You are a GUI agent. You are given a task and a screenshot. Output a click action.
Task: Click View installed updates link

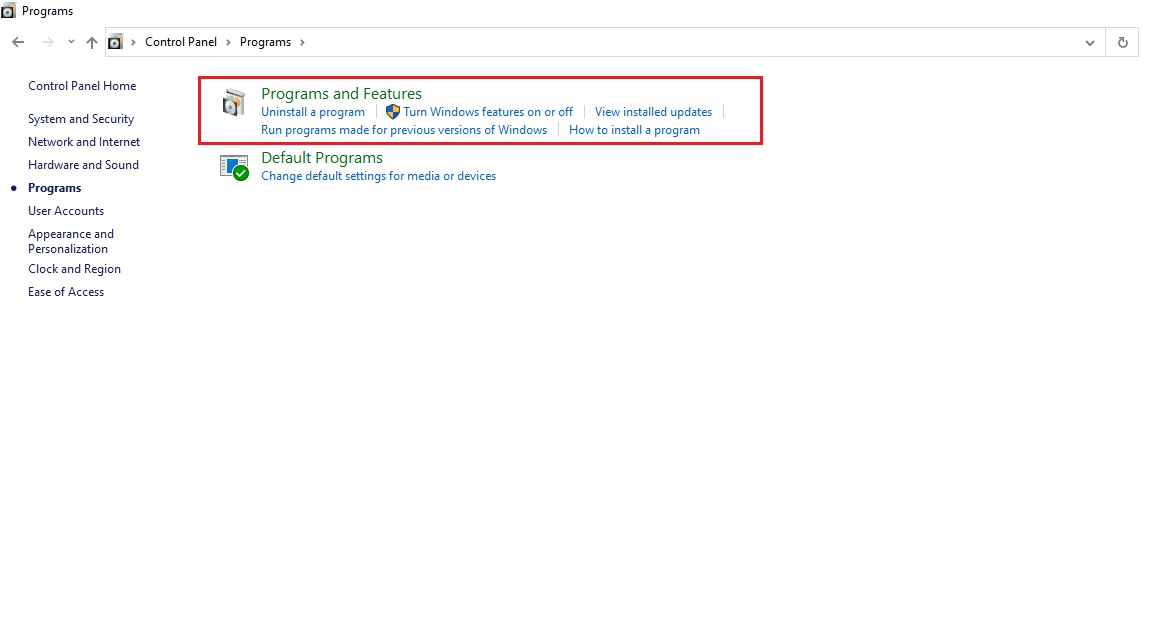pos(654,112)
